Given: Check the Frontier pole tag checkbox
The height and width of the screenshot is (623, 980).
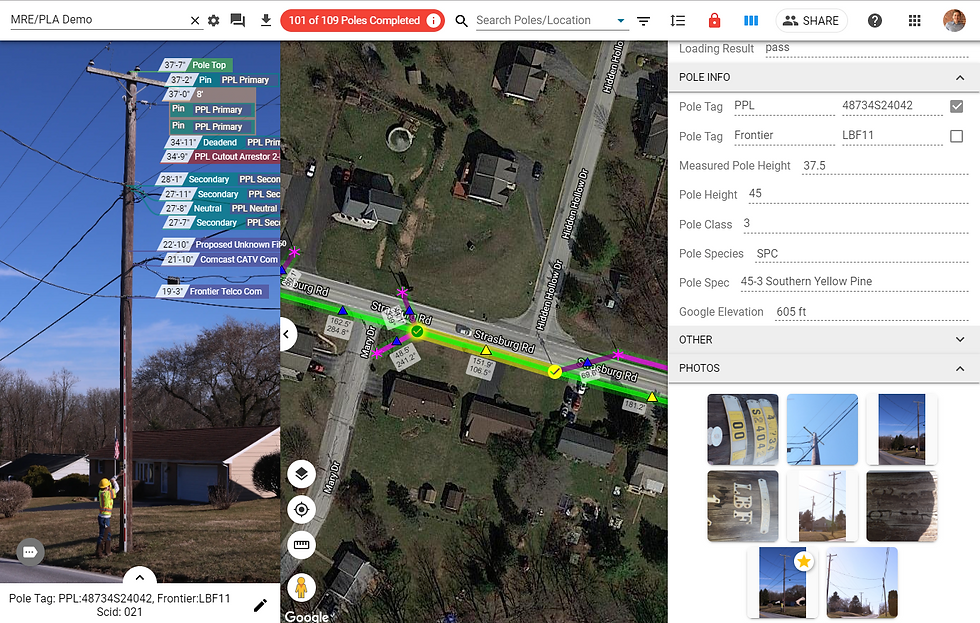Looking at the screenshot, I should point(956,136).
